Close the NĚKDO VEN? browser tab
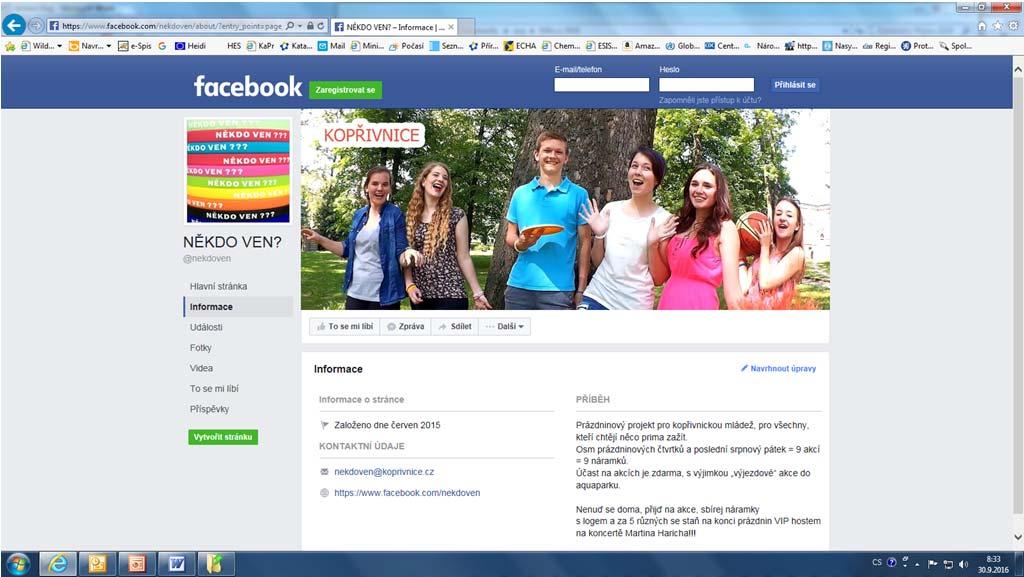 coord(451,27)
